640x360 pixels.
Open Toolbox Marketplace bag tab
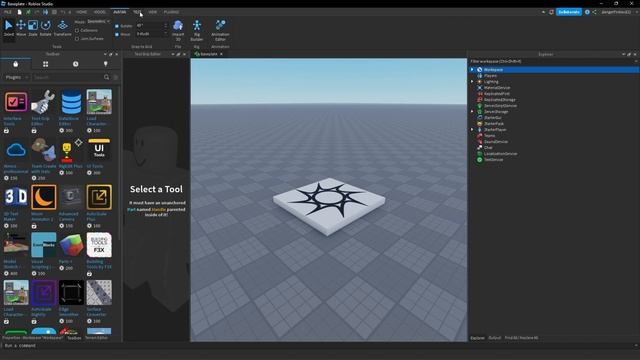pyautogui.click(x=16, y=64)
